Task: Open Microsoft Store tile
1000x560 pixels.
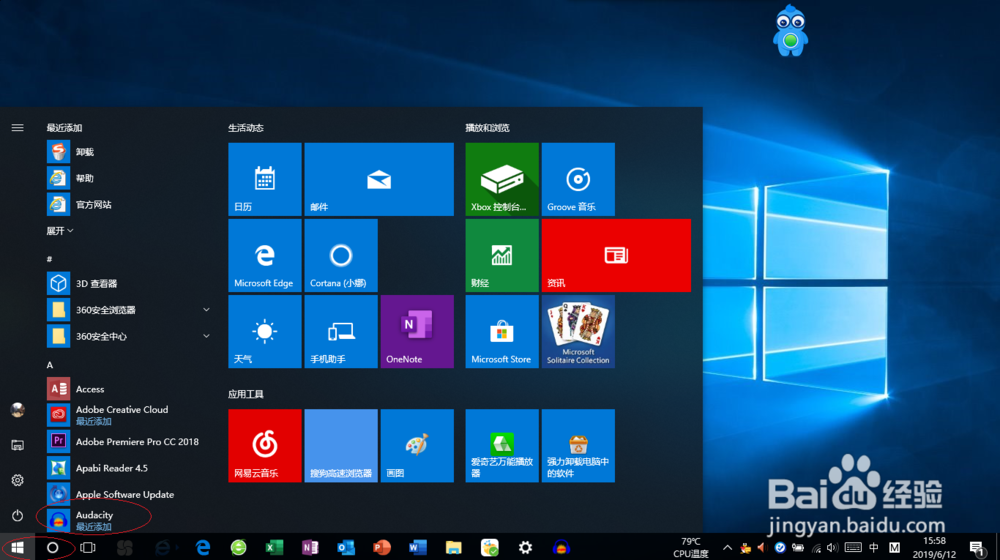Action: tap(502, 331)
